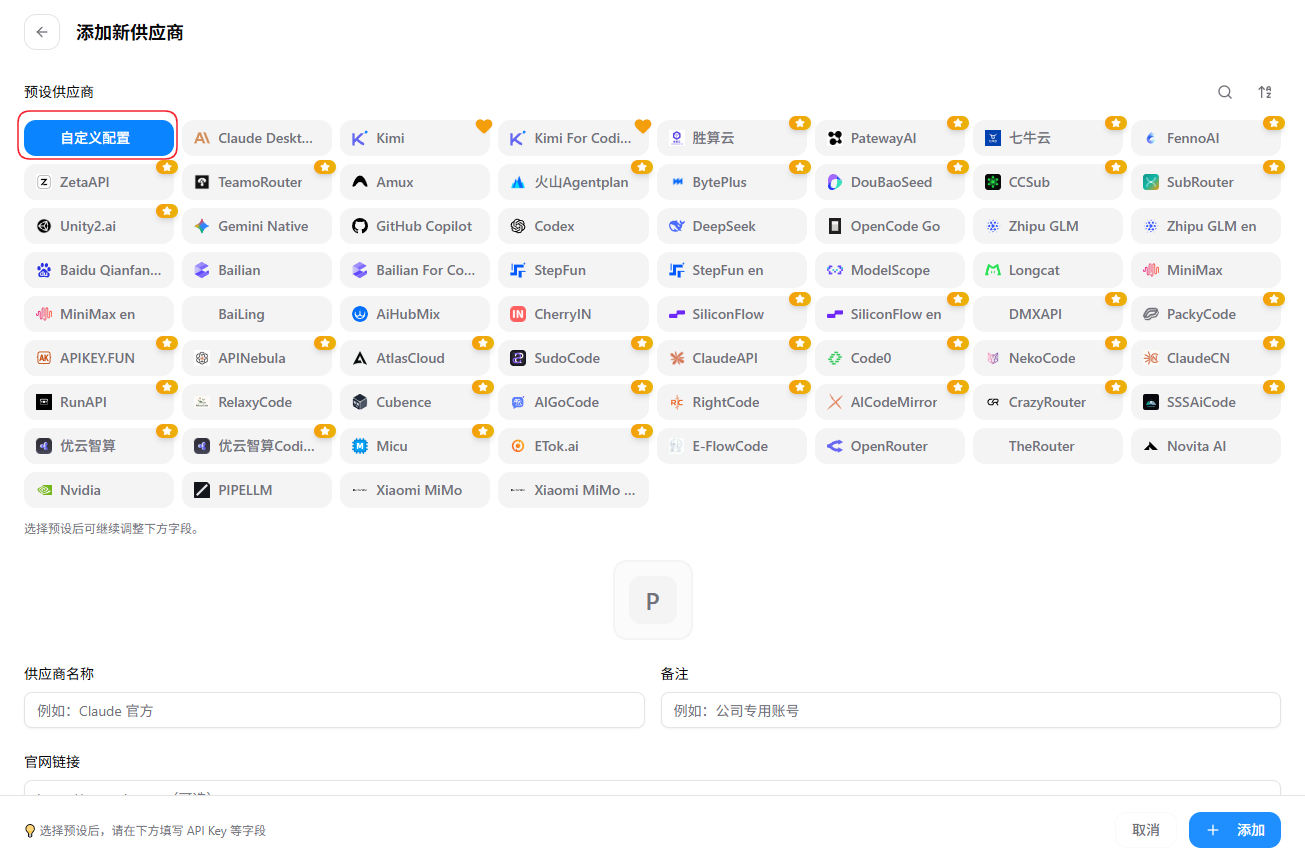Select the BaiLing preset
Viewport: 1305px width, 864px height.
257,314
